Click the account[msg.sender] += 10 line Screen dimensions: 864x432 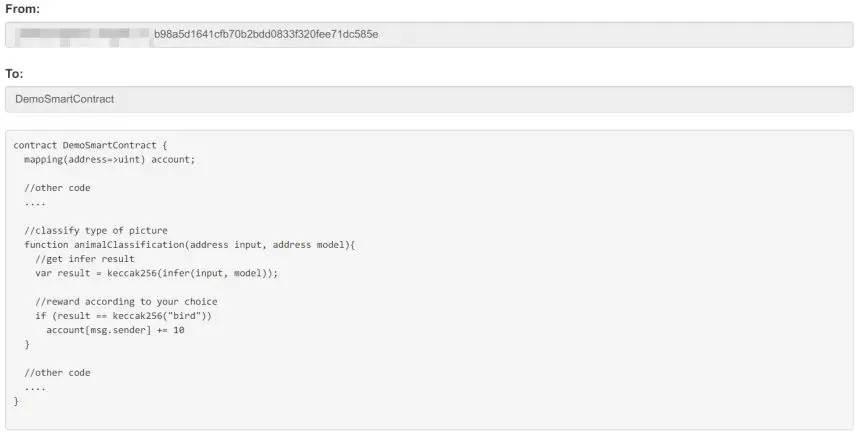115,331
